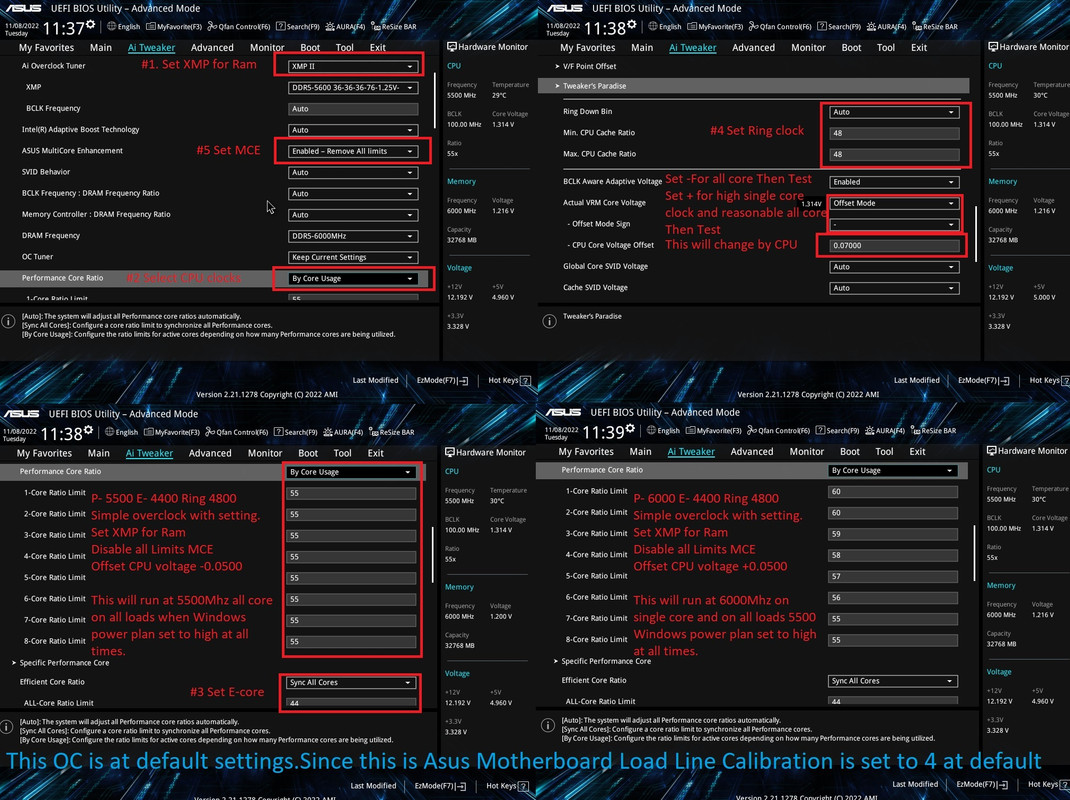This screenshot has width=1070, height=800.
Task: Open Search(F9) in the 11:39 screen
Action: click(x=837, y=431)
